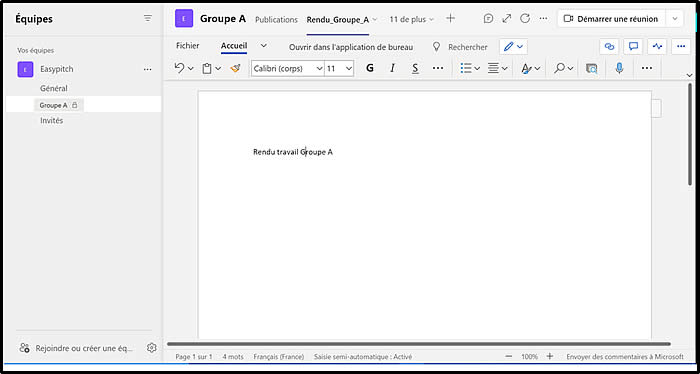Click the activity pulse icon button
The width and height of the screenshot is (700, 374).
(657, 46)
